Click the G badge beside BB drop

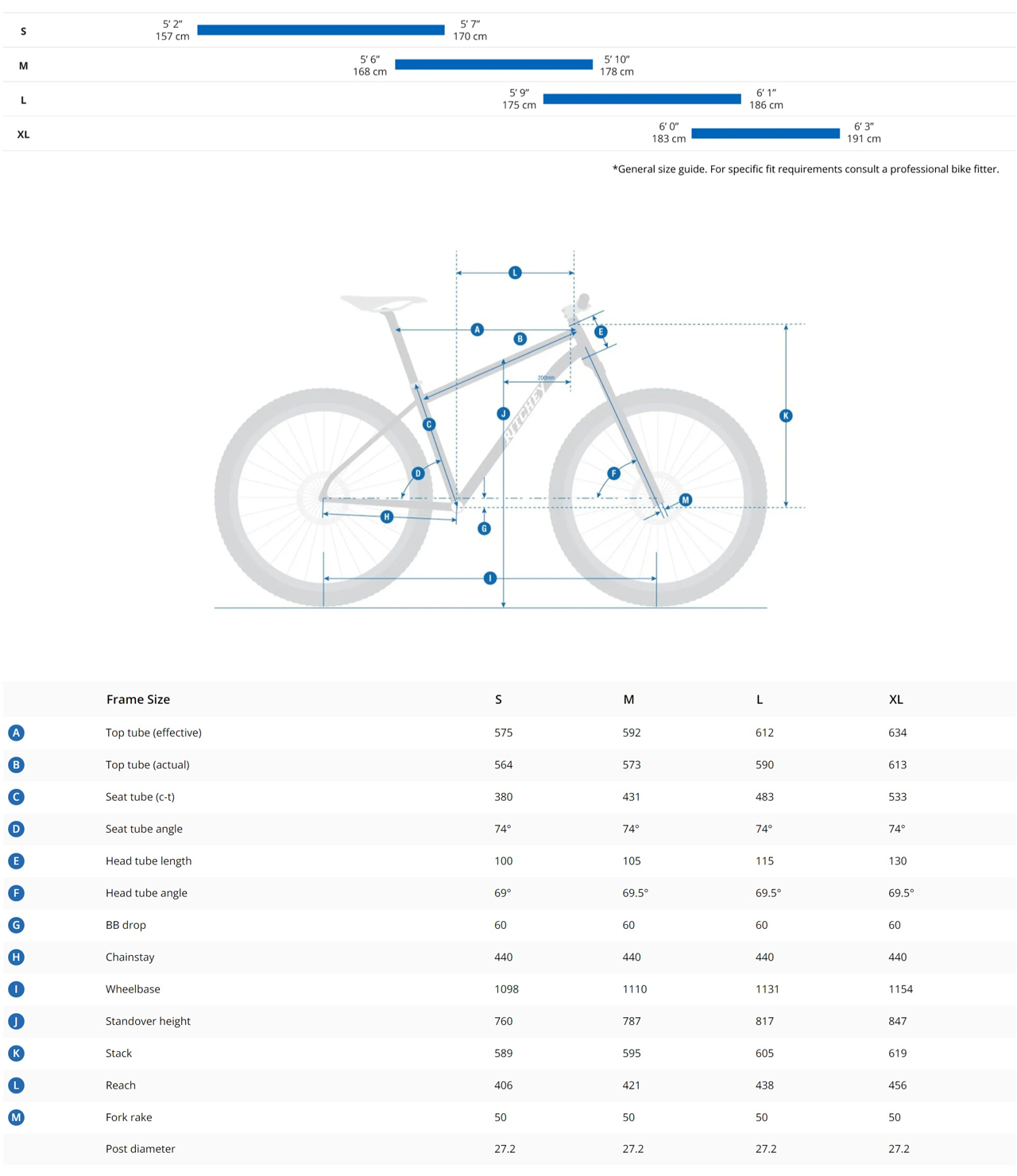tap(16, 925)
